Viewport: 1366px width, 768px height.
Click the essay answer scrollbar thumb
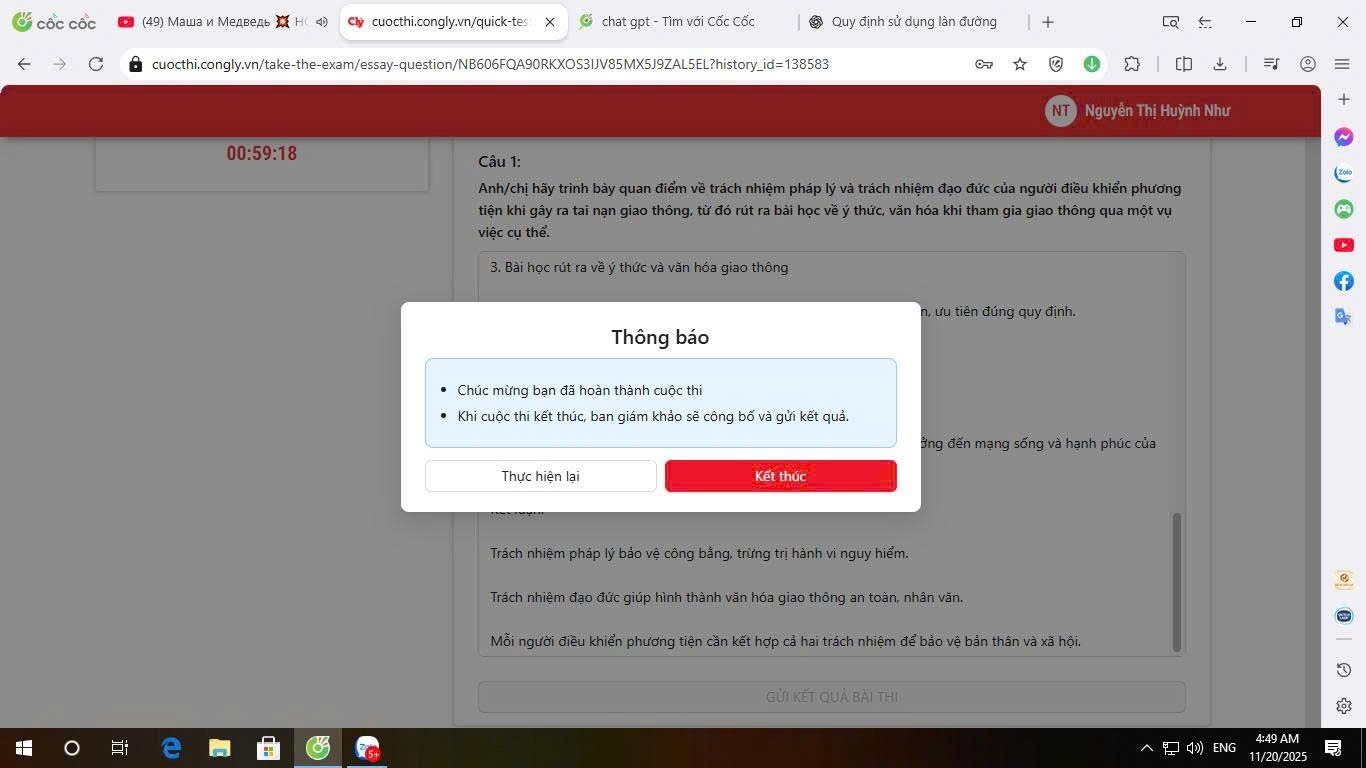pos(1177,580)
